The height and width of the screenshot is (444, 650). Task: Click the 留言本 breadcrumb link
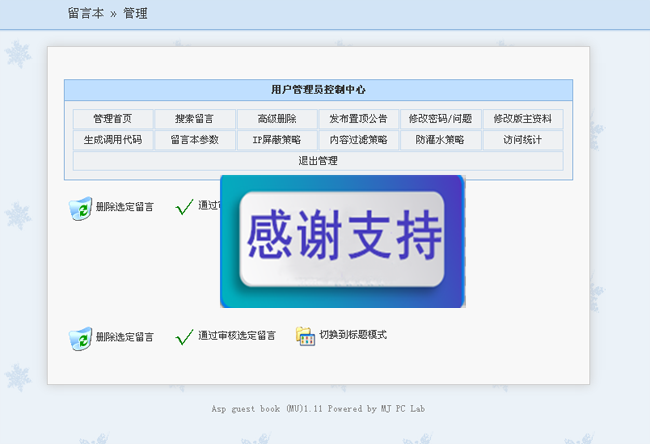[x=86, y=13]
